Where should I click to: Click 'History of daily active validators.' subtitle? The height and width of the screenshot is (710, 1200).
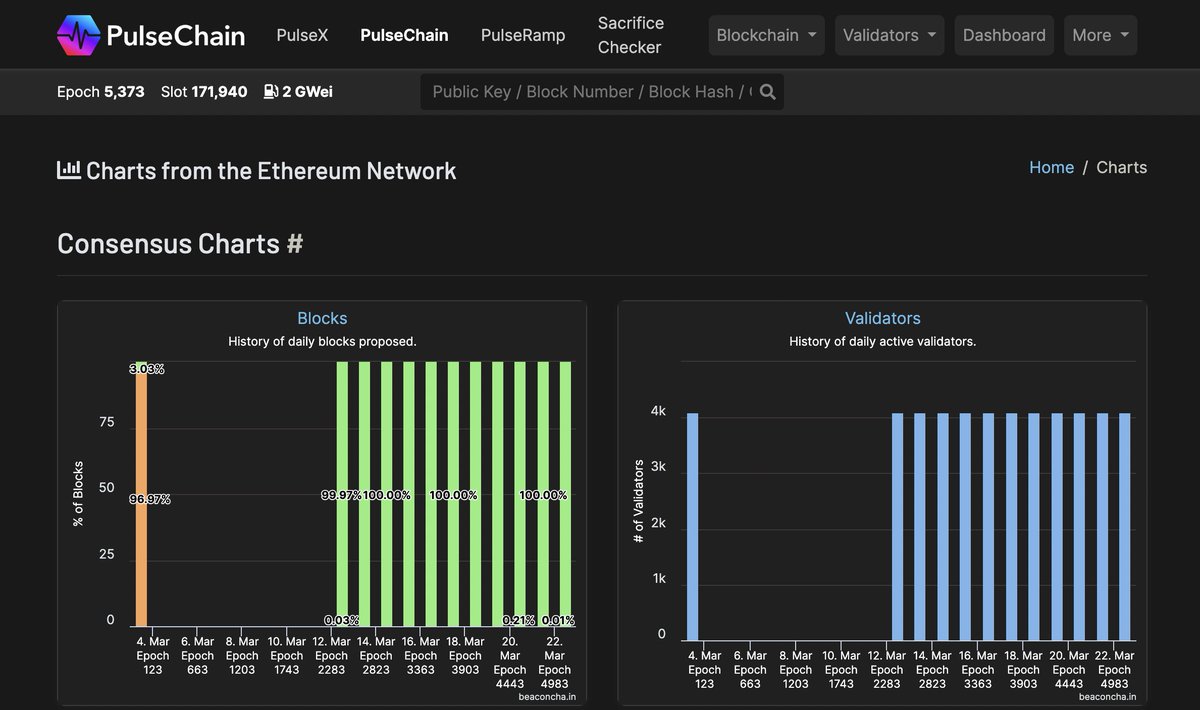pyautogui.click(x=882, y=341)
